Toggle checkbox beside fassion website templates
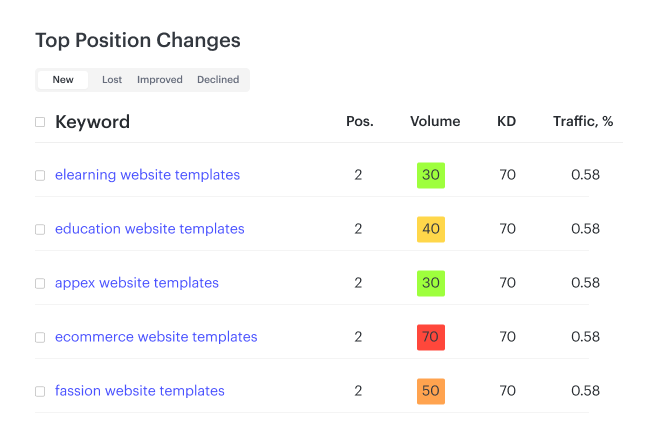659x443 pixels. 40,391
